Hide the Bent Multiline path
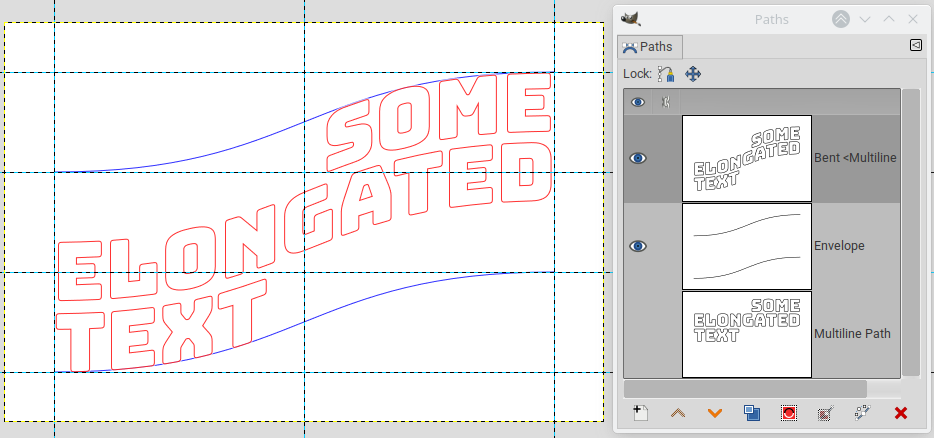This screenshot has height=438, width=934. 638,158
